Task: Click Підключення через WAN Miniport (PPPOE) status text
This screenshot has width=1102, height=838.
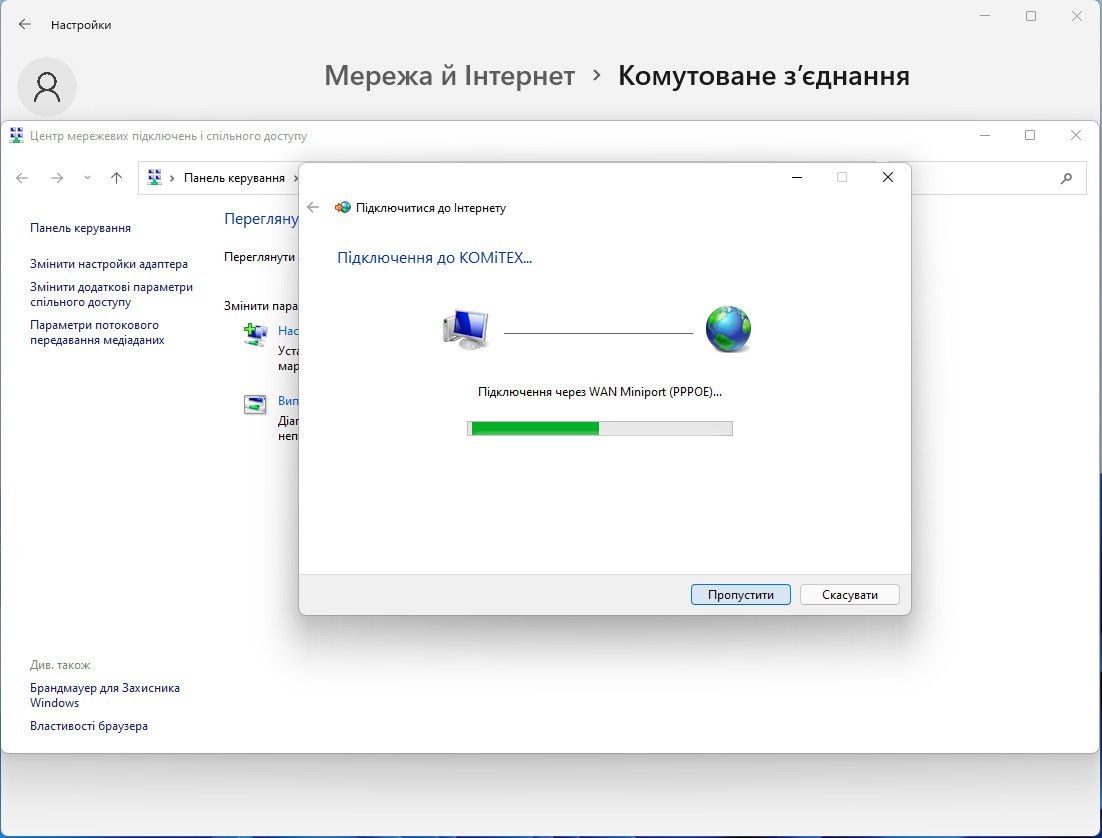Action: (x=599, y=392)
